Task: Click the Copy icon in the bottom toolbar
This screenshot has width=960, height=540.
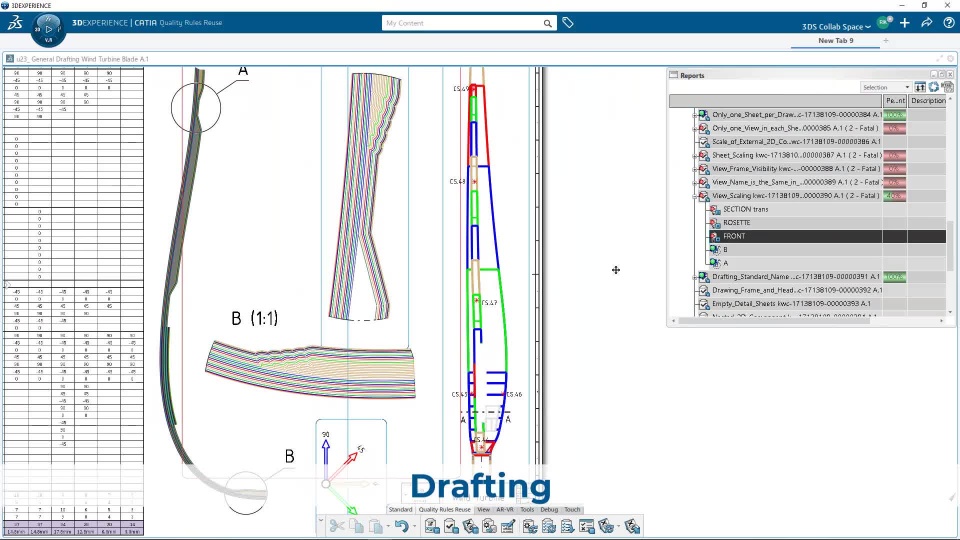Action: pos(356,526)
